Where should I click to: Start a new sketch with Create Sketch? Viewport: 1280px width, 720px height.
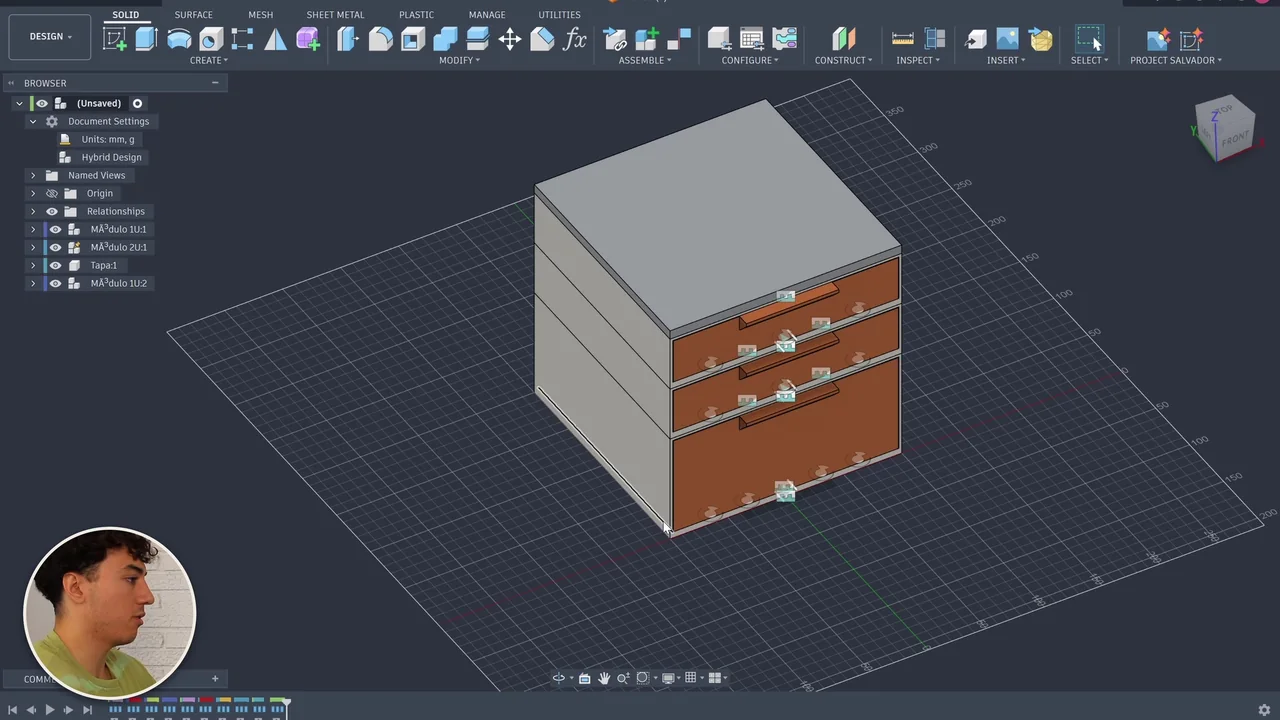point(115,39)
